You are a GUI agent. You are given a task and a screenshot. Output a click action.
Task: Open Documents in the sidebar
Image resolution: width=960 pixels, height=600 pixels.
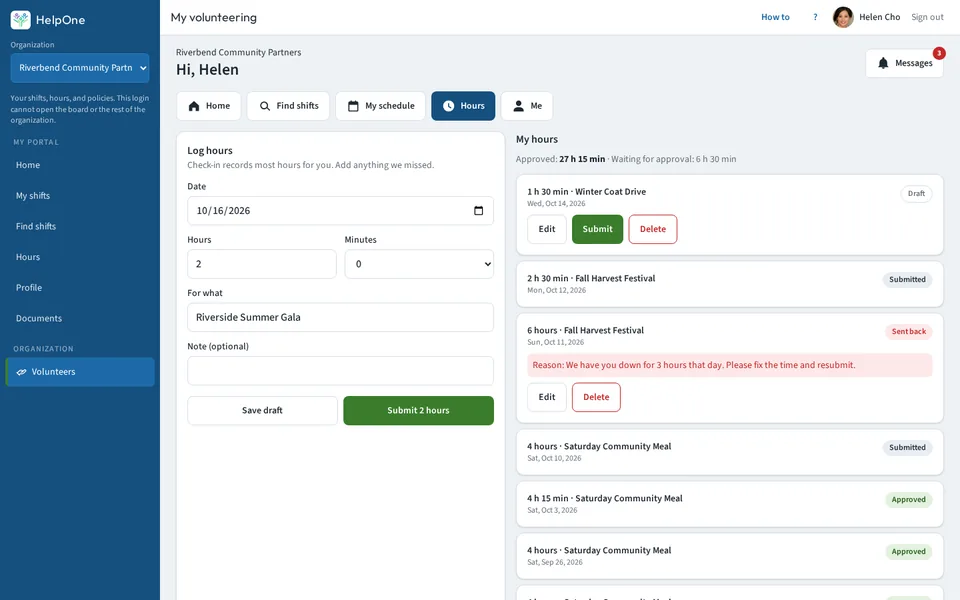pyautogui.click(x=80, y=318)
